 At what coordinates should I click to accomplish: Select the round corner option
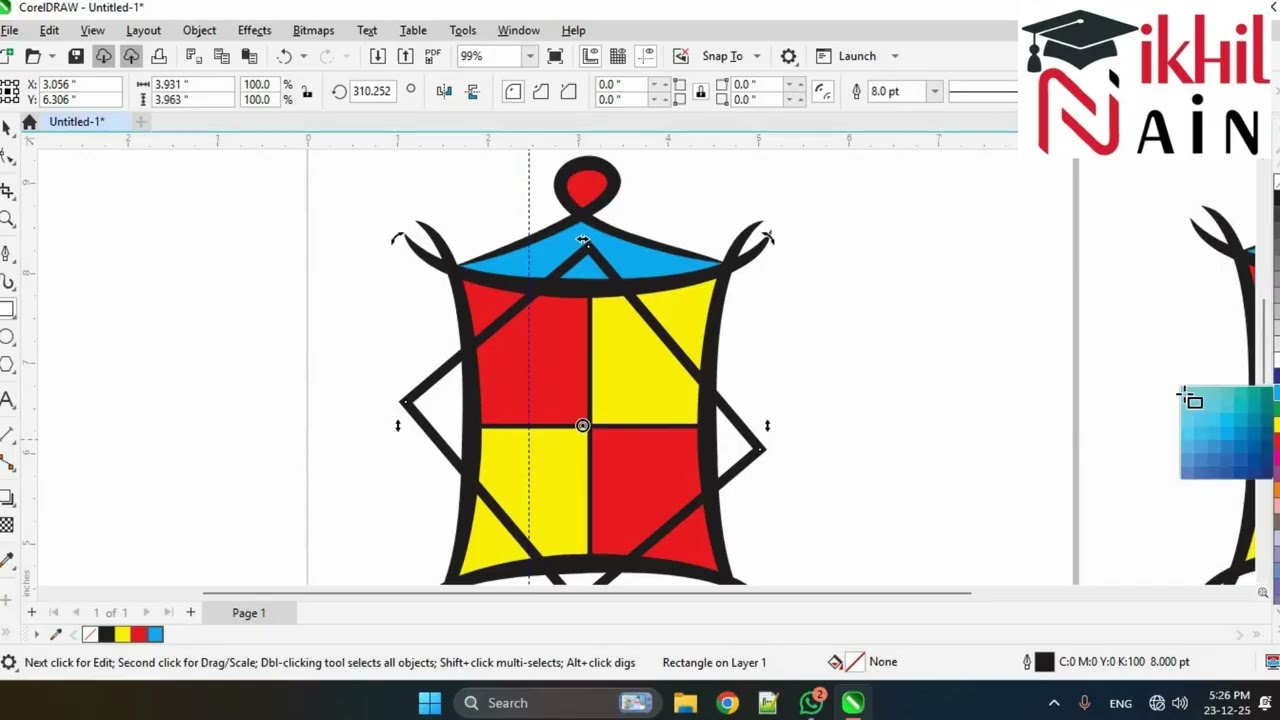513,92
